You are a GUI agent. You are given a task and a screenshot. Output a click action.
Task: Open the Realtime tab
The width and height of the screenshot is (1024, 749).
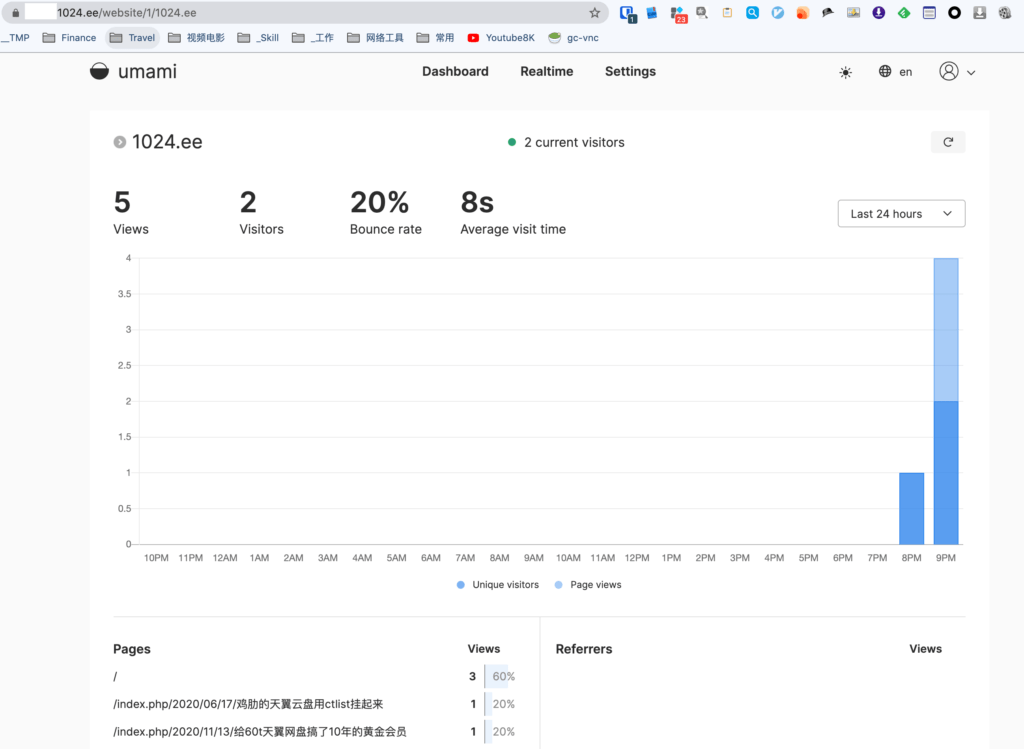547,71
